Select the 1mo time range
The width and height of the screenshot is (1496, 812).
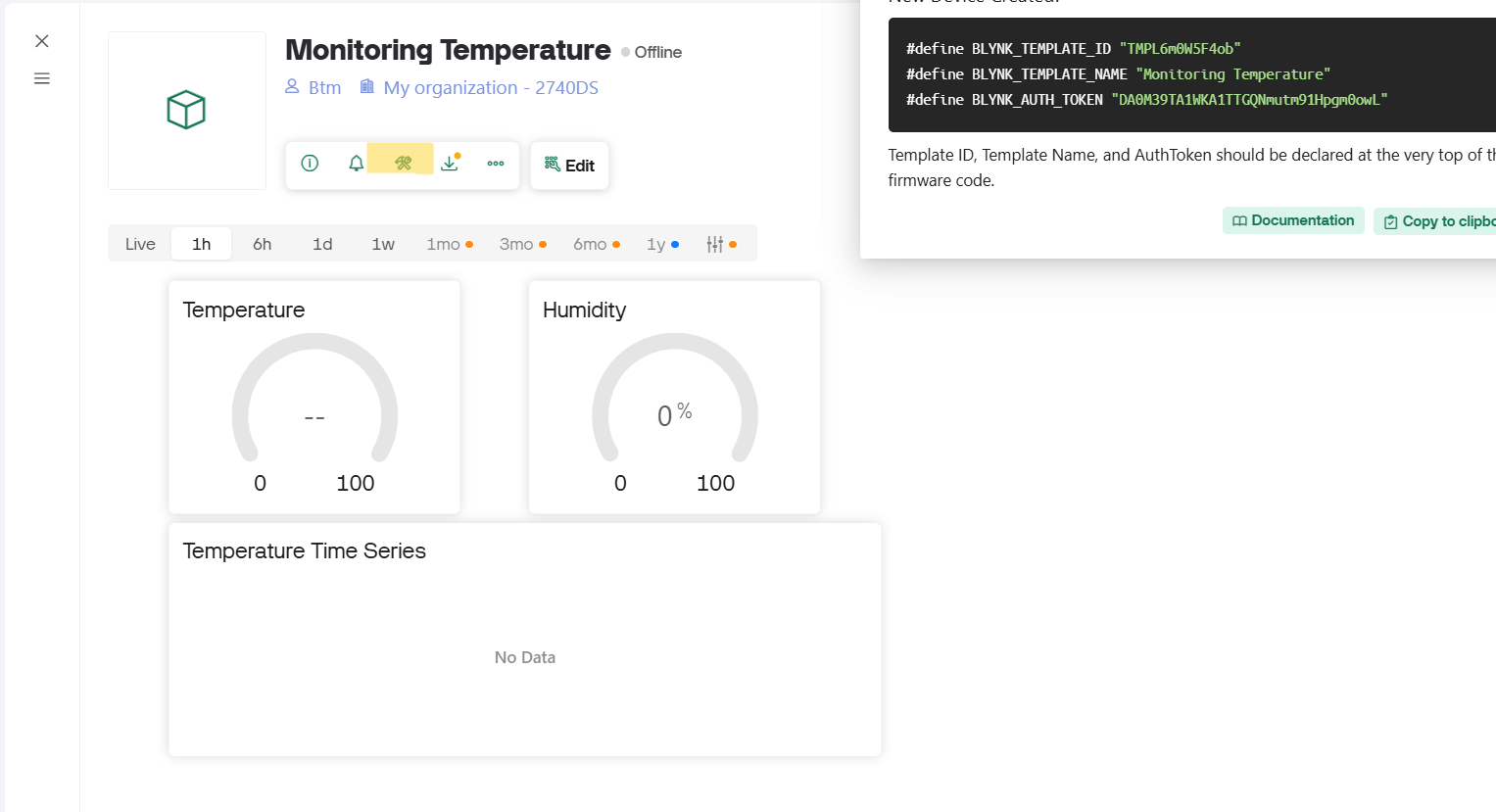pyautogui.click(x=444, y=244)
